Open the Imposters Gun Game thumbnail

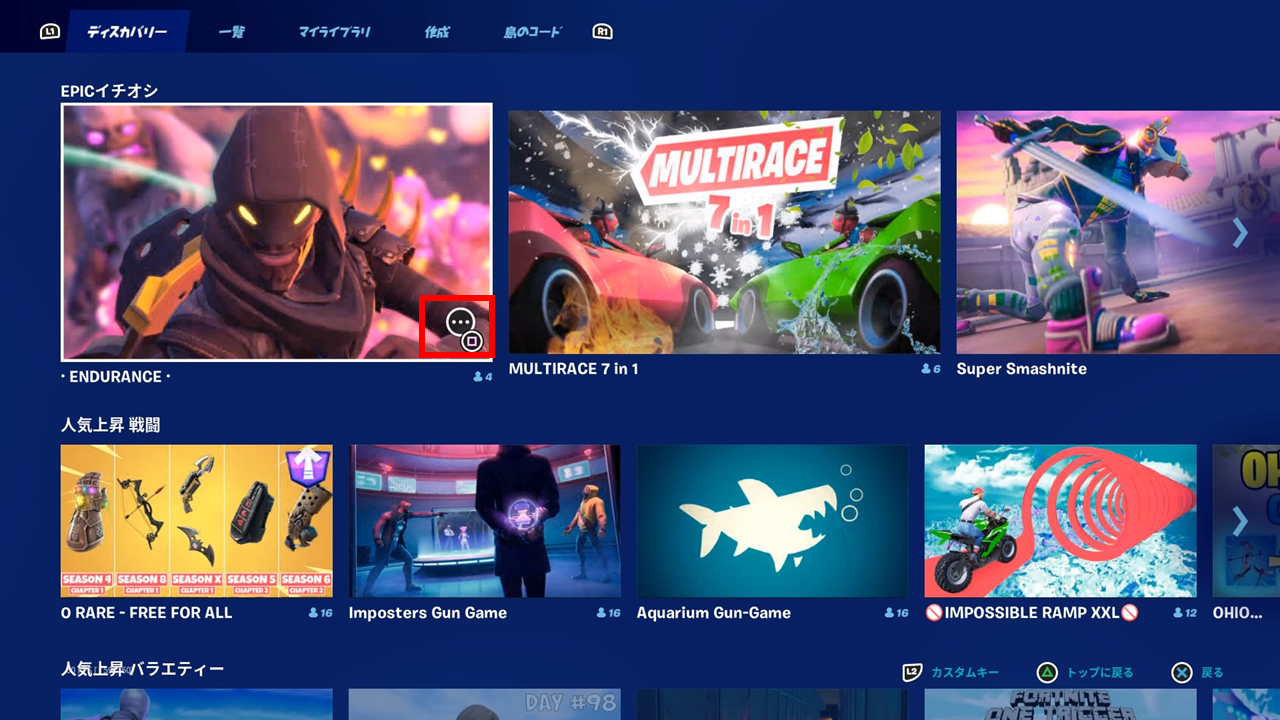point(485,521)
